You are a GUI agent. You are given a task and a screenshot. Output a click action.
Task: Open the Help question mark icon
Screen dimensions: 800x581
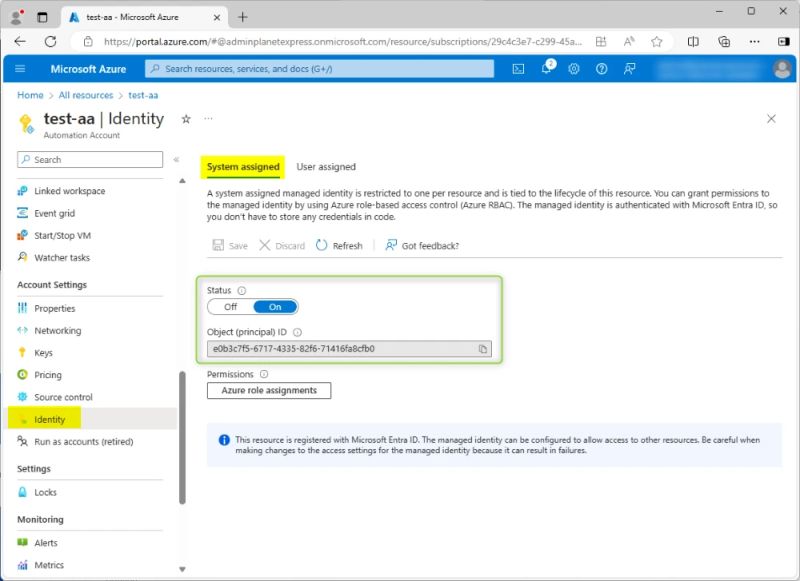coord(601,69)
